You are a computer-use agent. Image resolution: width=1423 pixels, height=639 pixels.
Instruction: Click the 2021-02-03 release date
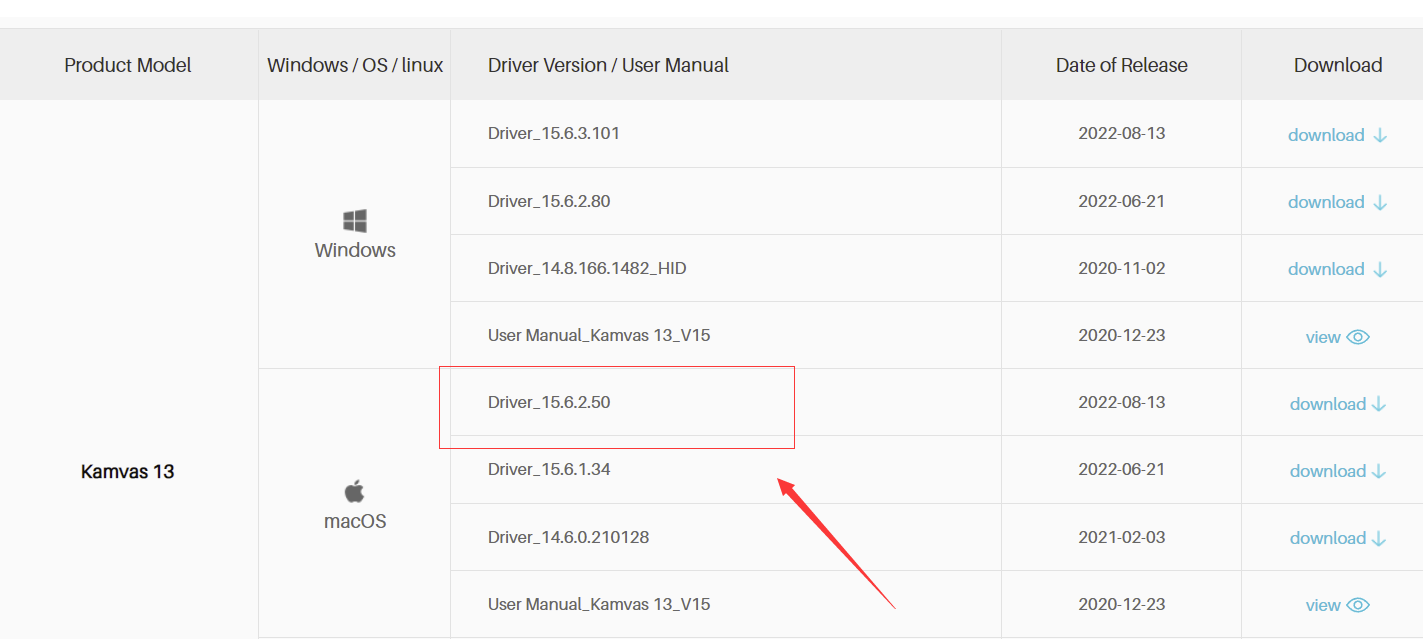1122,537
